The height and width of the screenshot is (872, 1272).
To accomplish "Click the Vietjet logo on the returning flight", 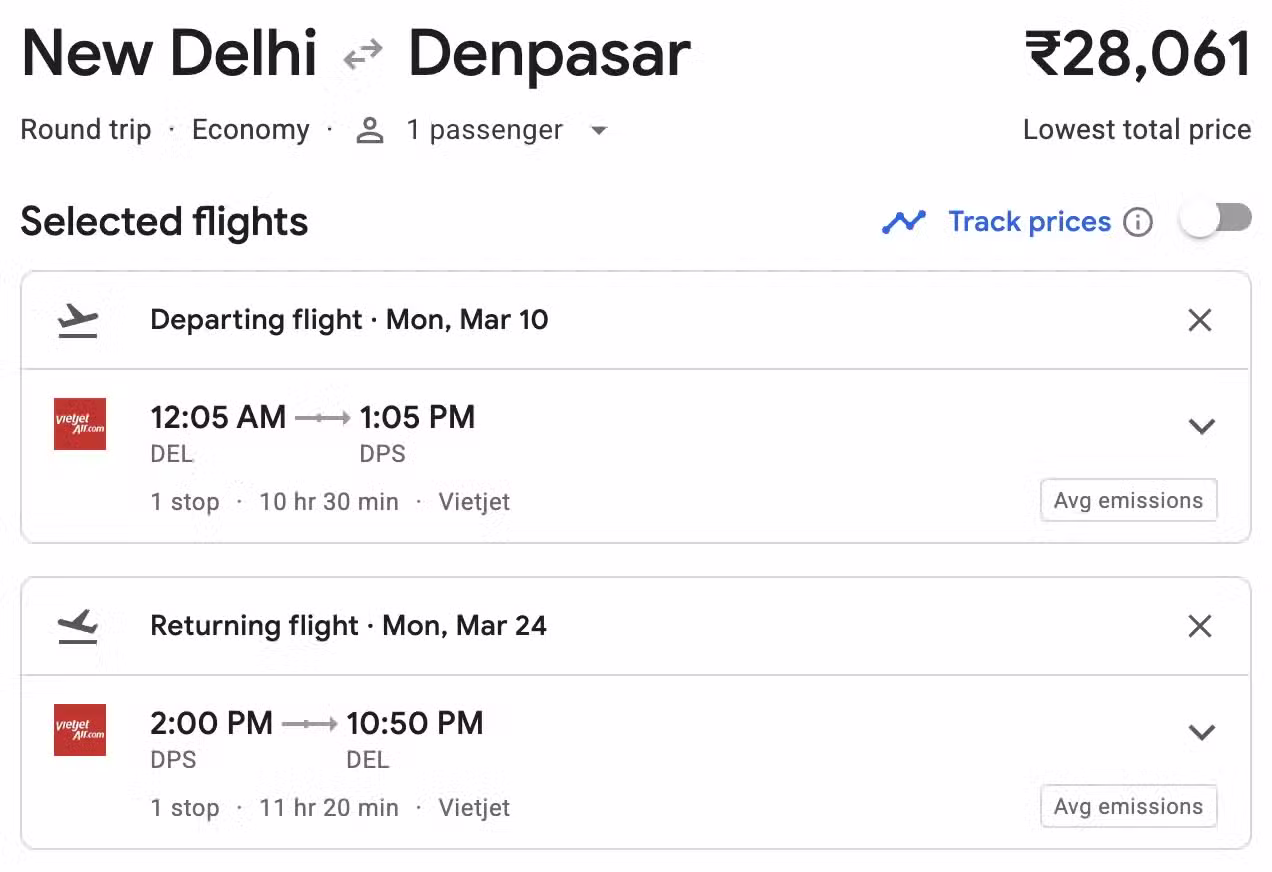I will pos(80,730).
